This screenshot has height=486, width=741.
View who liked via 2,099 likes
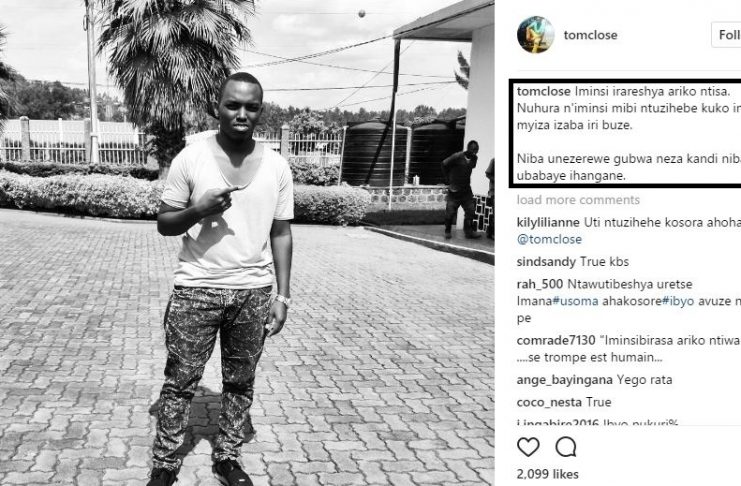tap(547, 474)
